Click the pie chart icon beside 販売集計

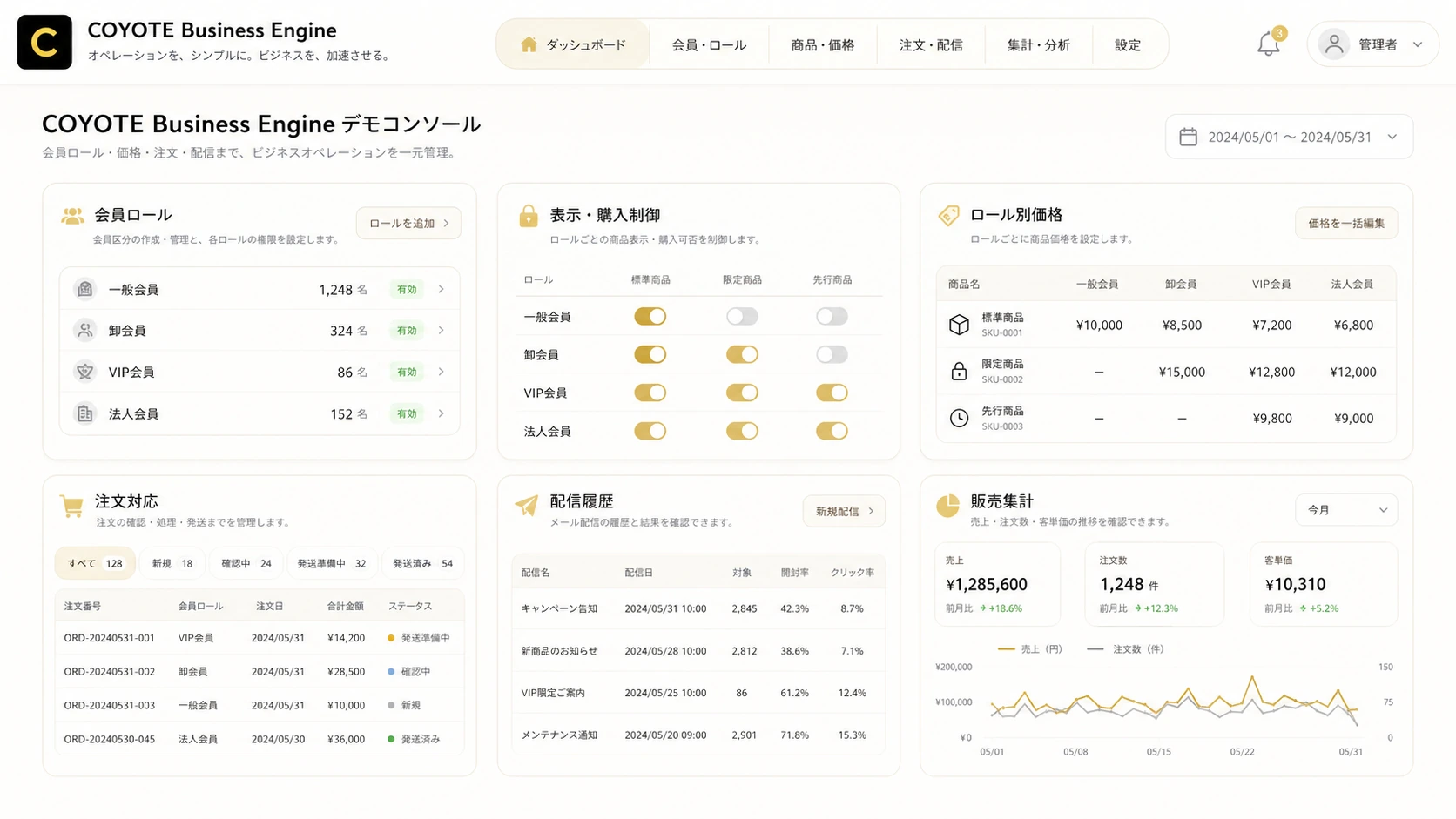pyautogui.click(x=947, y=505)
